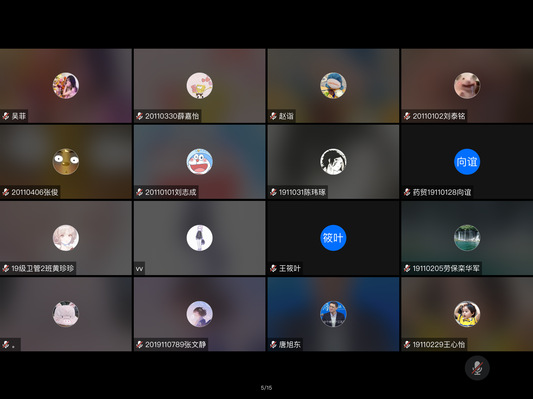This screenshot has width=533, height=399.
Task: Click the name label 王筱叶
Action: click(290, 268)
